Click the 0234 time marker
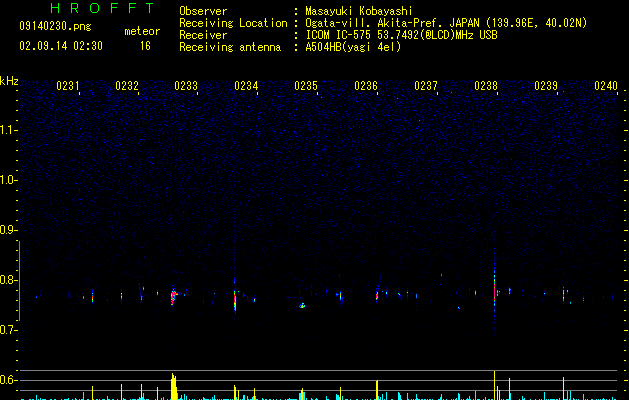629x400 pixels. [x=246, y=86]
